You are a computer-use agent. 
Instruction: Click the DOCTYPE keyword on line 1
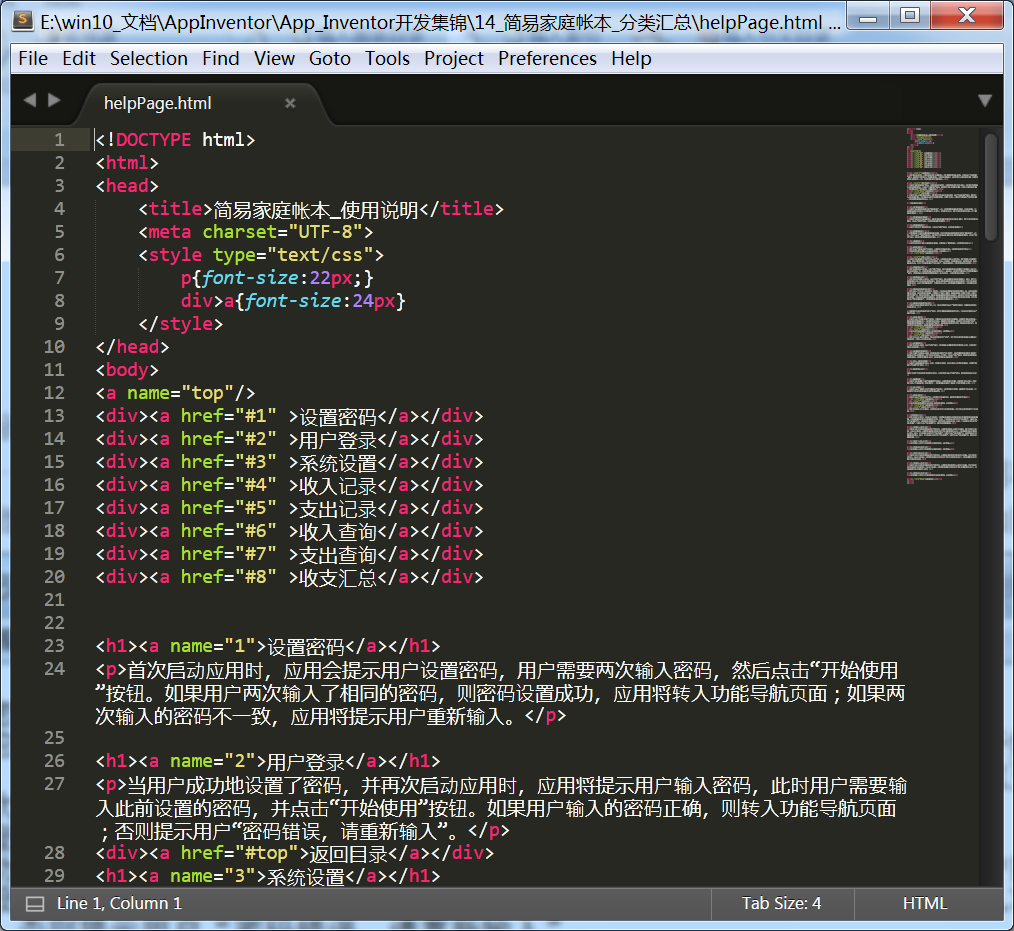coord(153,140)
